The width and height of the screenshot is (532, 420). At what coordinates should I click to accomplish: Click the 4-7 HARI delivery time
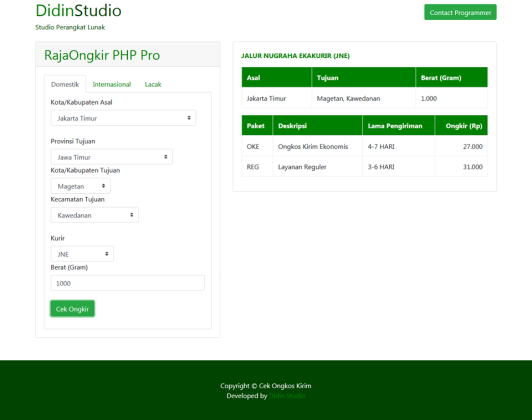(381, 147)
